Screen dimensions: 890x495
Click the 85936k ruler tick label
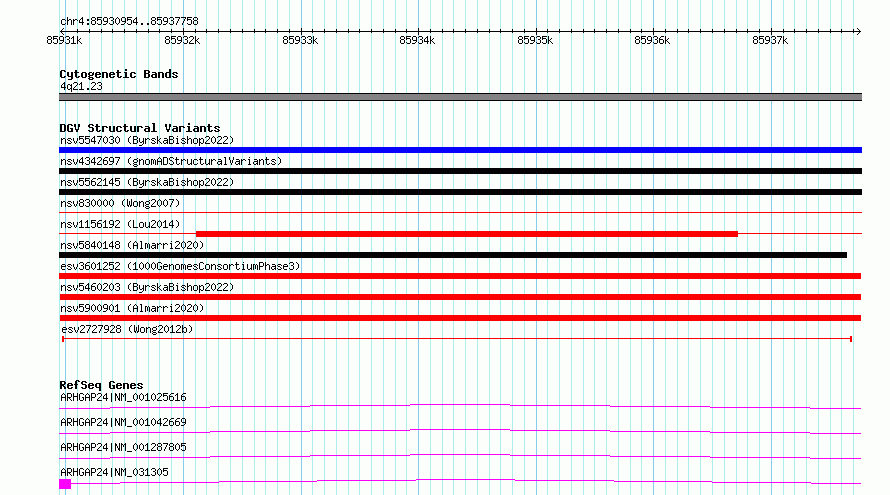[x=652, y=40]
